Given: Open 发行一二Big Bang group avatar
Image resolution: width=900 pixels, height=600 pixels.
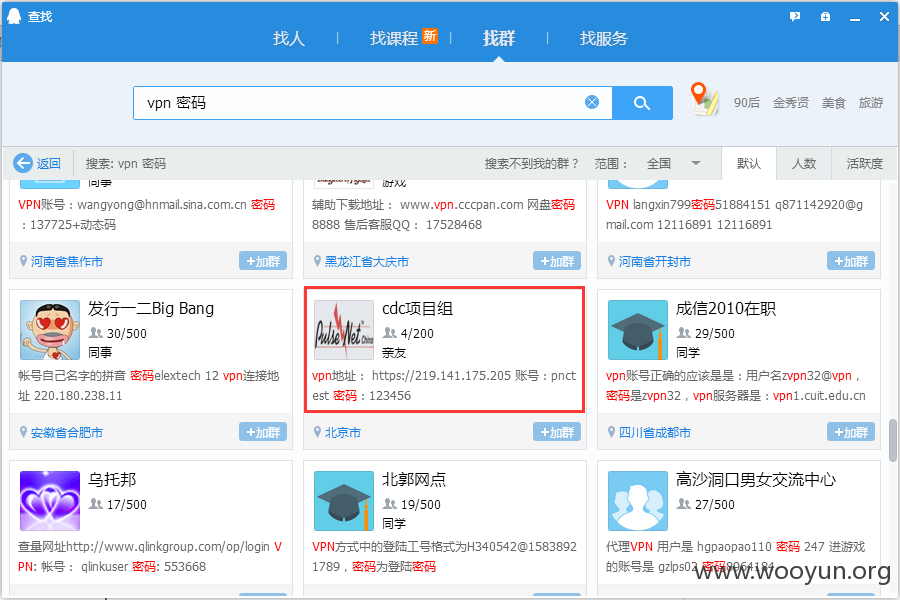Looking at the screenshot, I should (x=50, y=330).
